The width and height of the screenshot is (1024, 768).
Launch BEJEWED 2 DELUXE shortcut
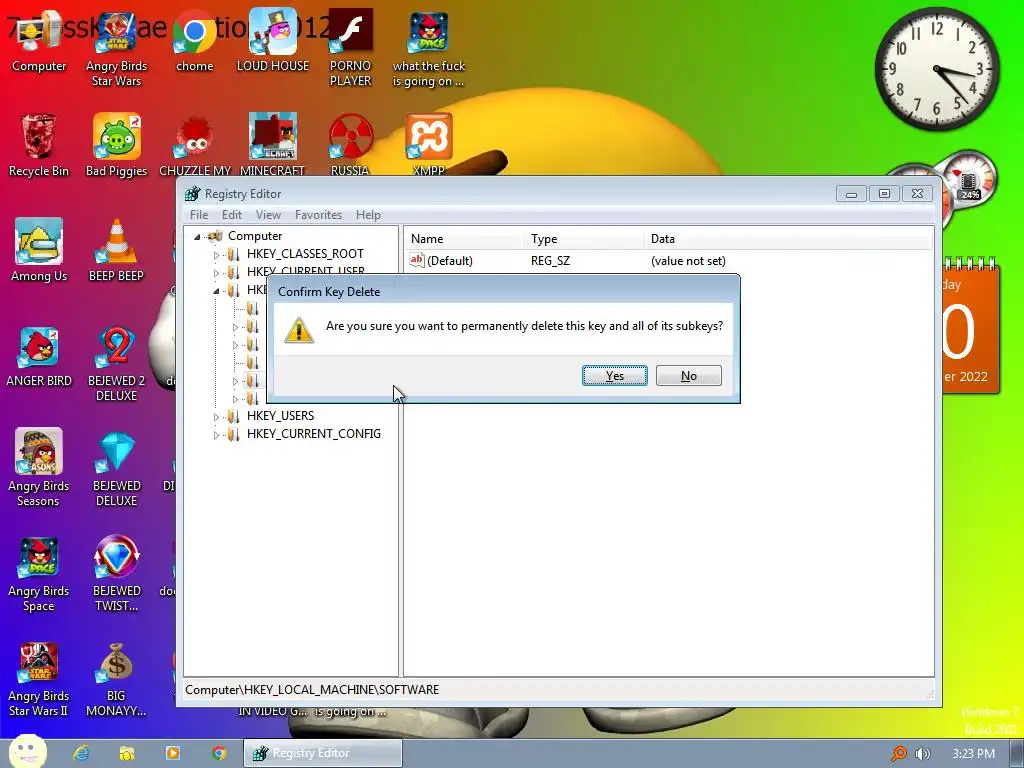116,364
